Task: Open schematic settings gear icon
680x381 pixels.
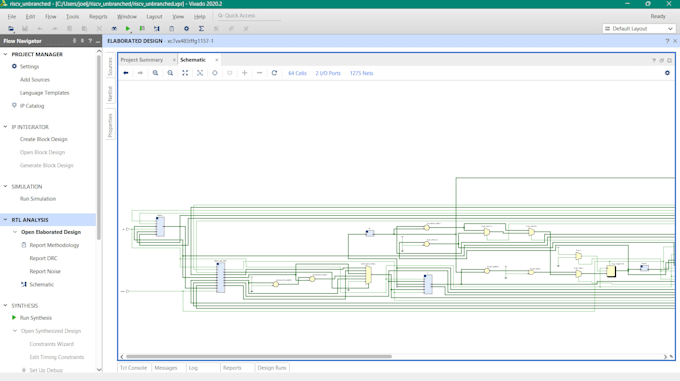Action: click(667, 73)
